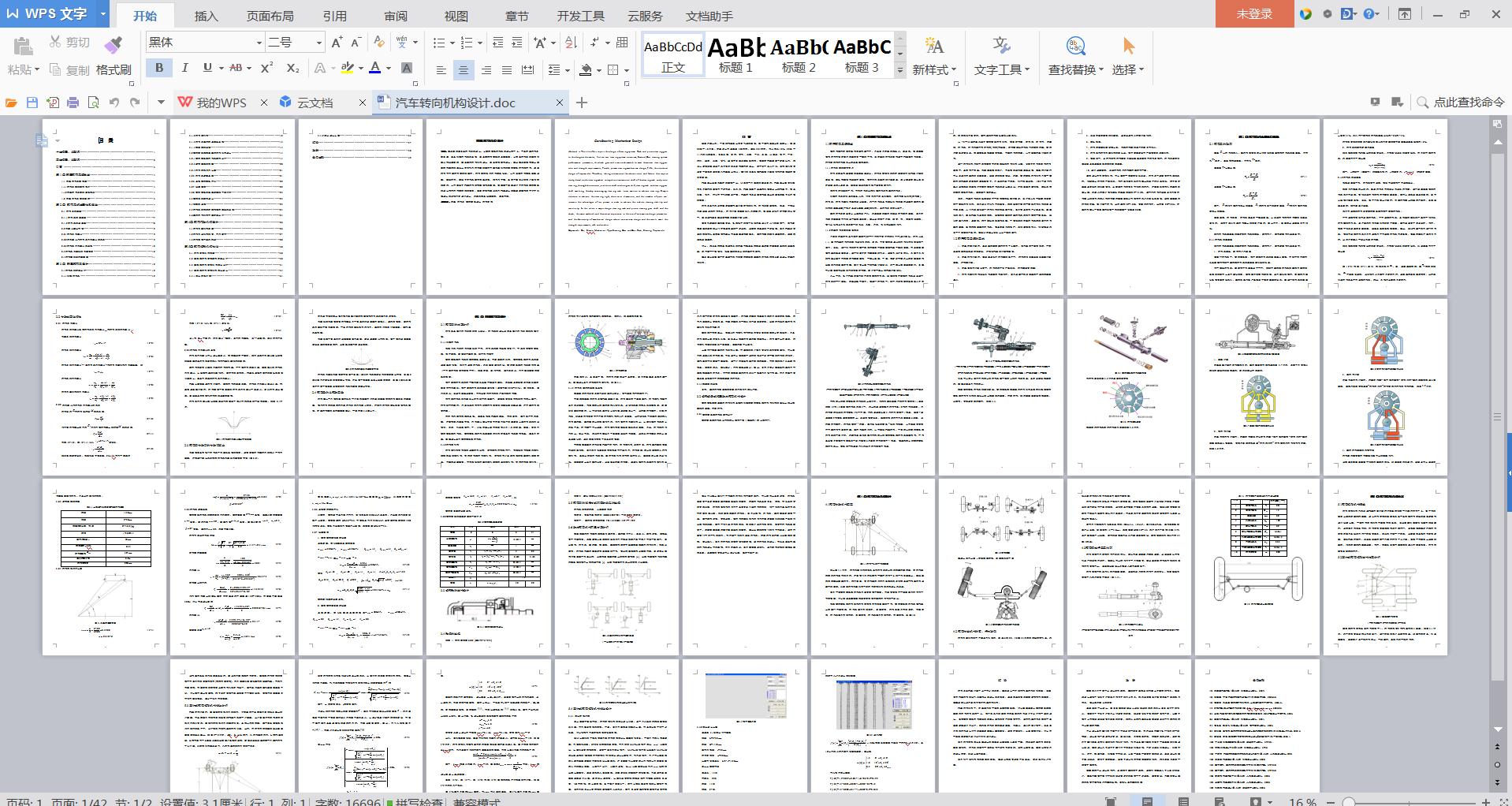Expand the line spacing dropdown
This screenshot has height=806, width=1512.
coord(567,70)
